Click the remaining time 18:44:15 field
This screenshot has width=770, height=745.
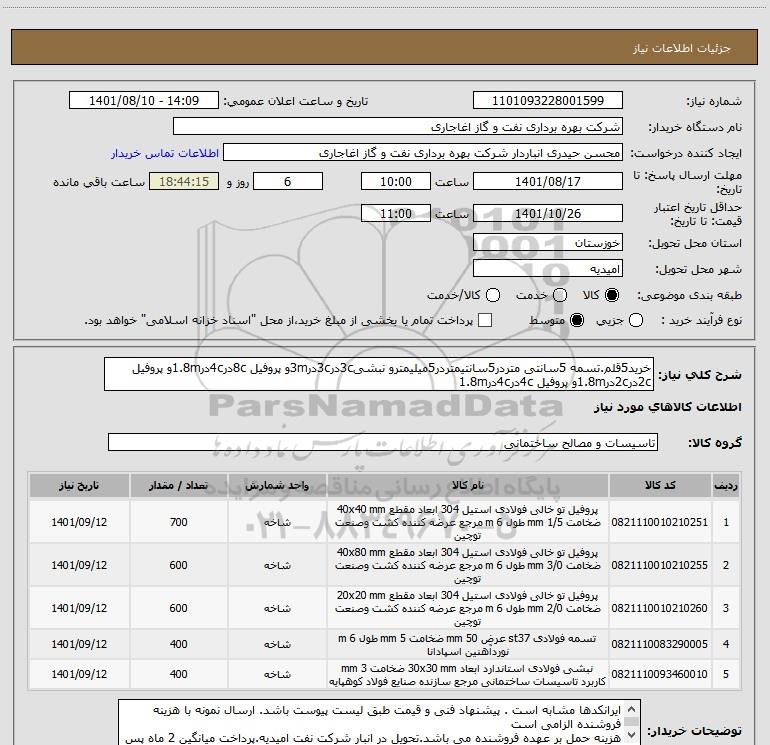coord(184,182)
